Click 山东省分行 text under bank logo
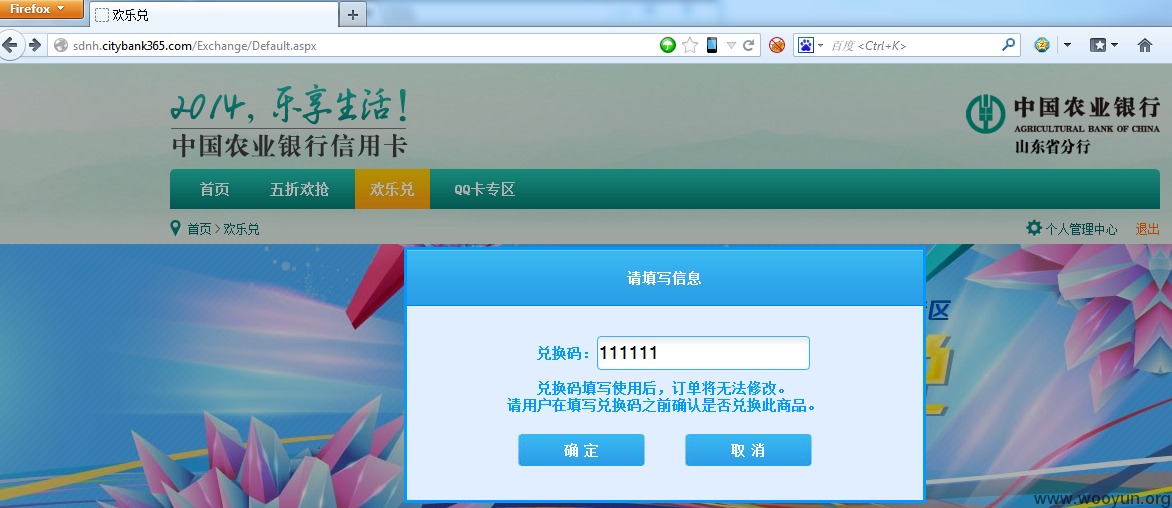The height and width of the screenshot is (508, 1172). [x=1052, y=147]
